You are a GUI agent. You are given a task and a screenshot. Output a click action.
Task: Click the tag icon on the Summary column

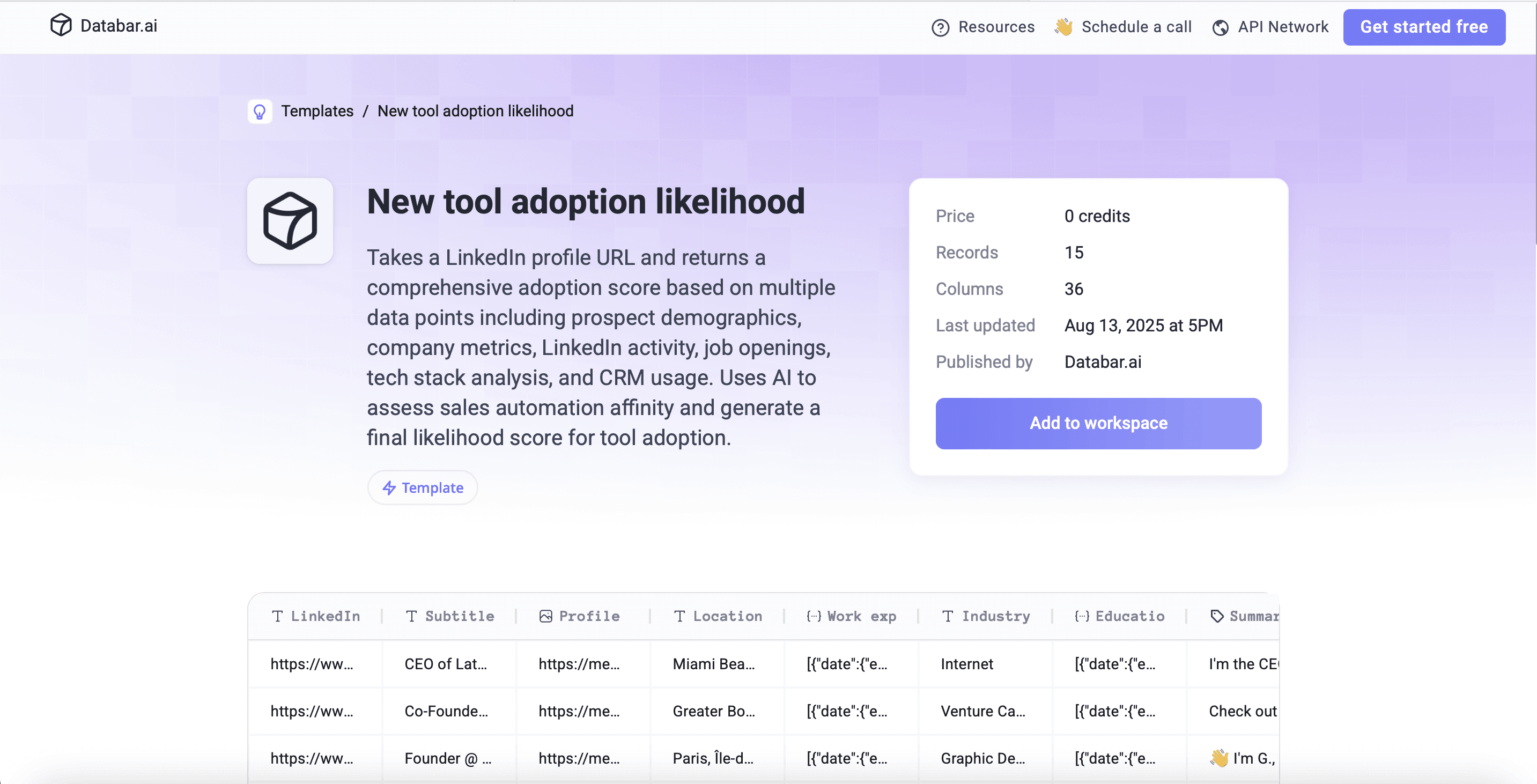click(x=1217, y=616)
